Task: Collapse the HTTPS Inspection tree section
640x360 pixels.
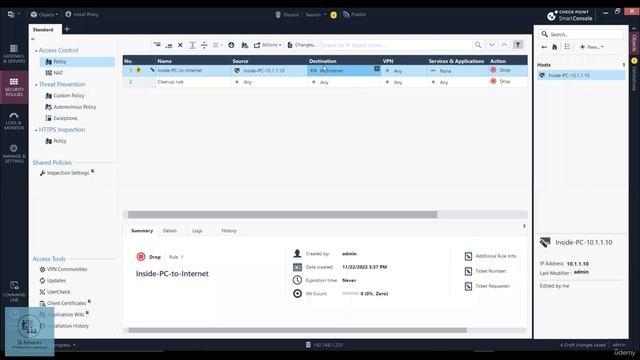Action: tap(36, 130)
